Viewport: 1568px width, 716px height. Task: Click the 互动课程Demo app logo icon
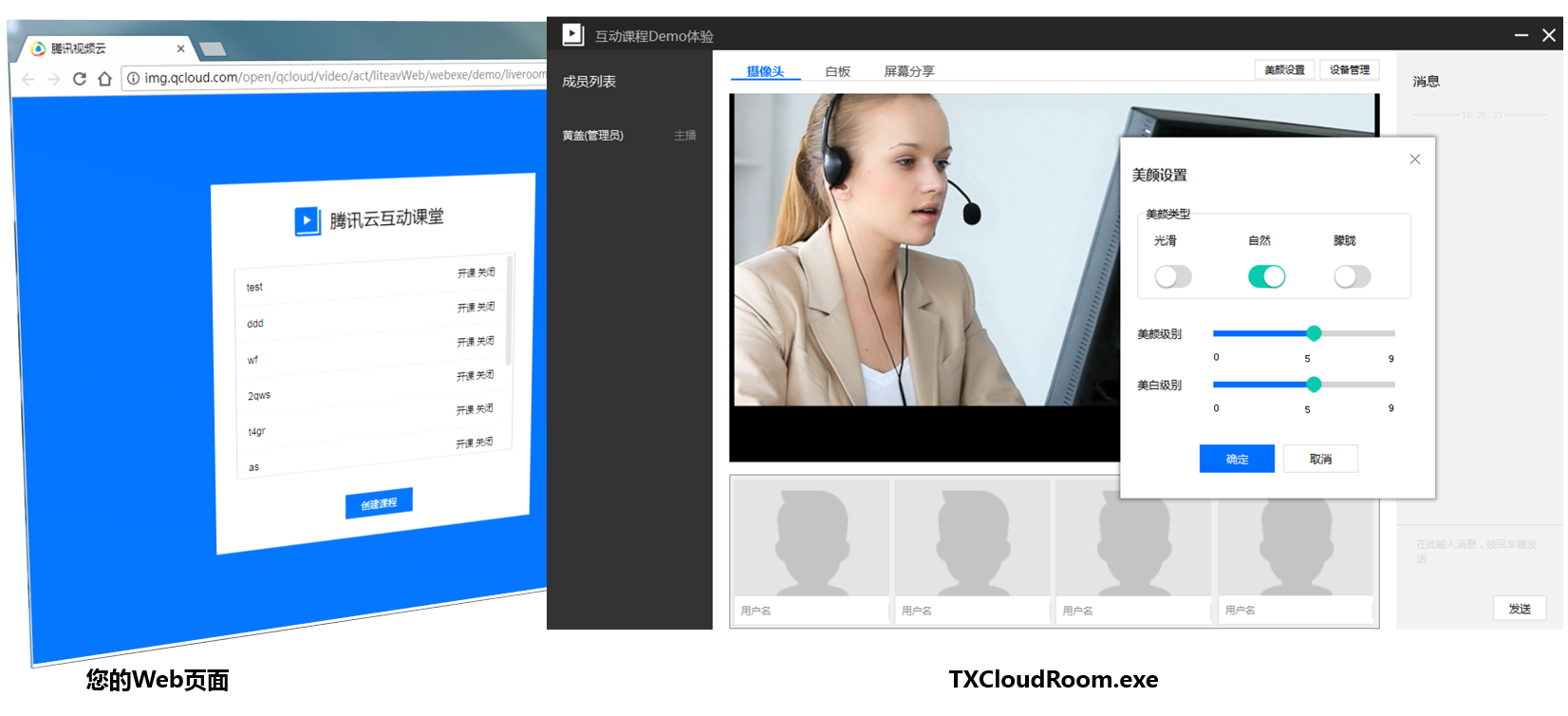[x=572, y=35]
